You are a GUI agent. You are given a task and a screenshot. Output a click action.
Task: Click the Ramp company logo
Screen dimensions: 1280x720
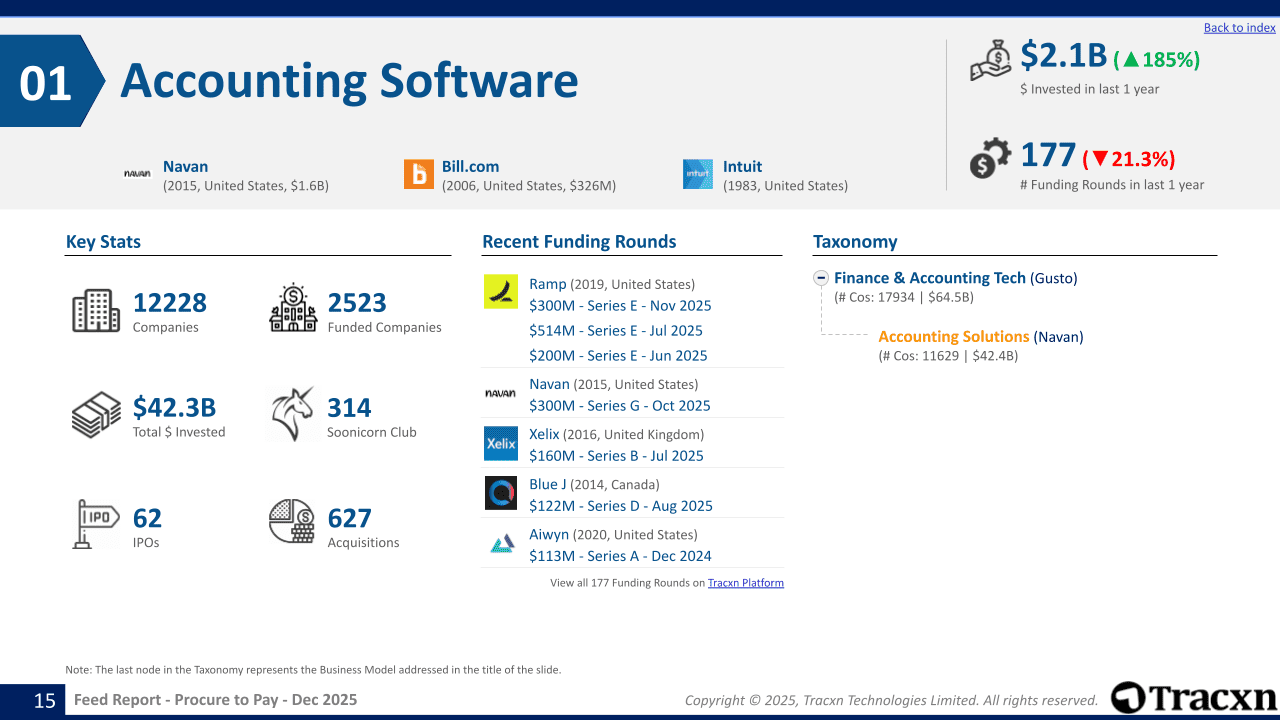[x=501, y=292]
